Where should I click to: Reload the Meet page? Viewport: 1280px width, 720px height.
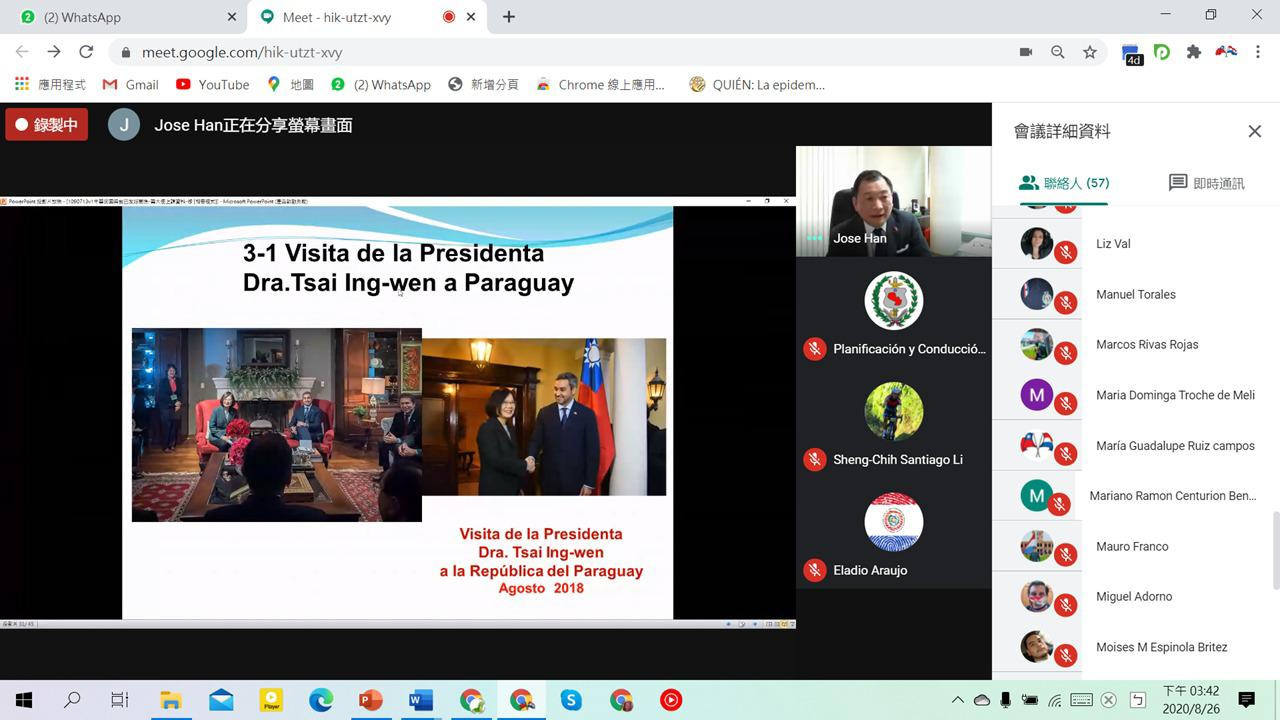pyautogui.click(x=86, y=52)
